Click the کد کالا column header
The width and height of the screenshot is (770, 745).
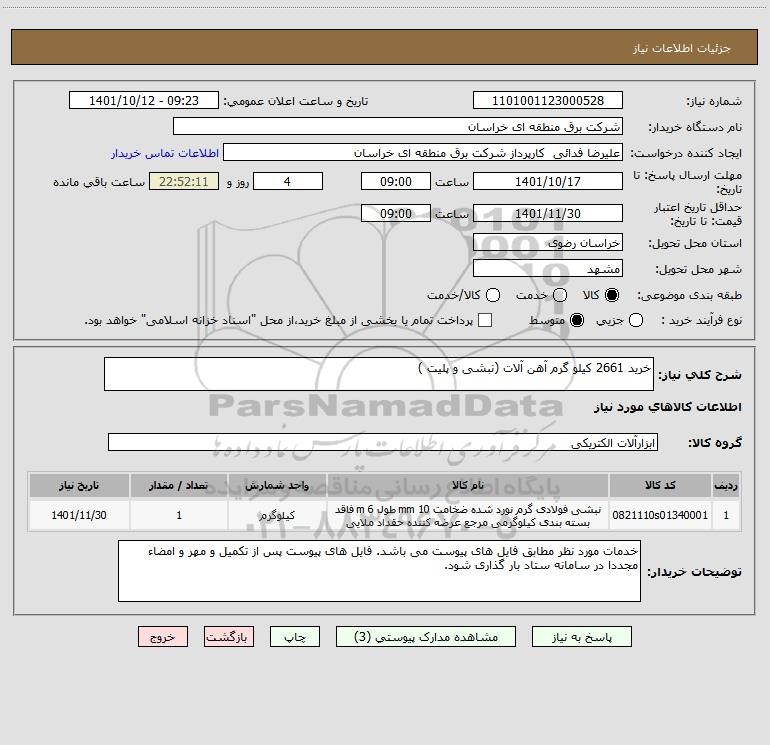pos(660,485)
